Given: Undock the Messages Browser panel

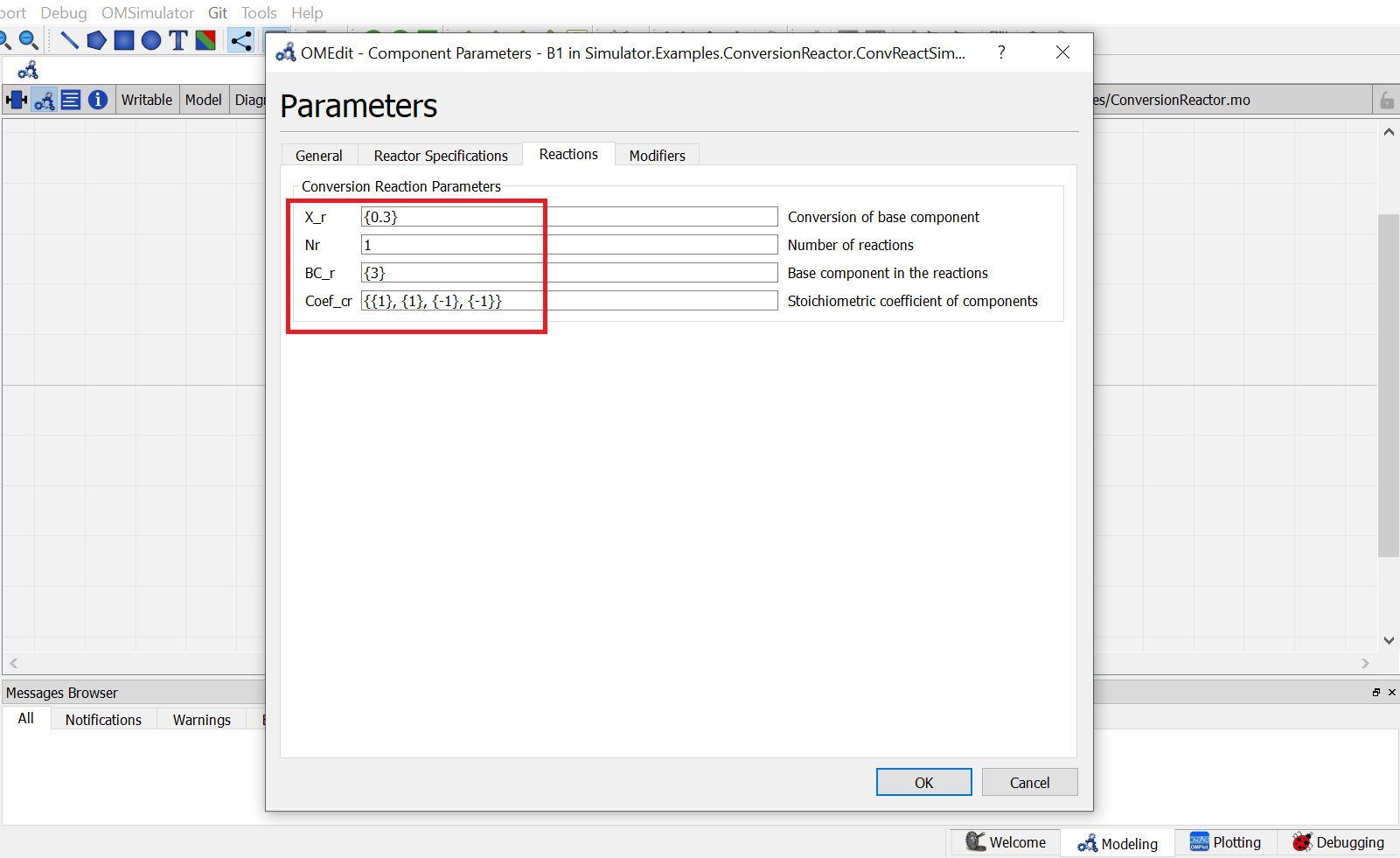Looking at the screenshot, I should pos(1376,692).
